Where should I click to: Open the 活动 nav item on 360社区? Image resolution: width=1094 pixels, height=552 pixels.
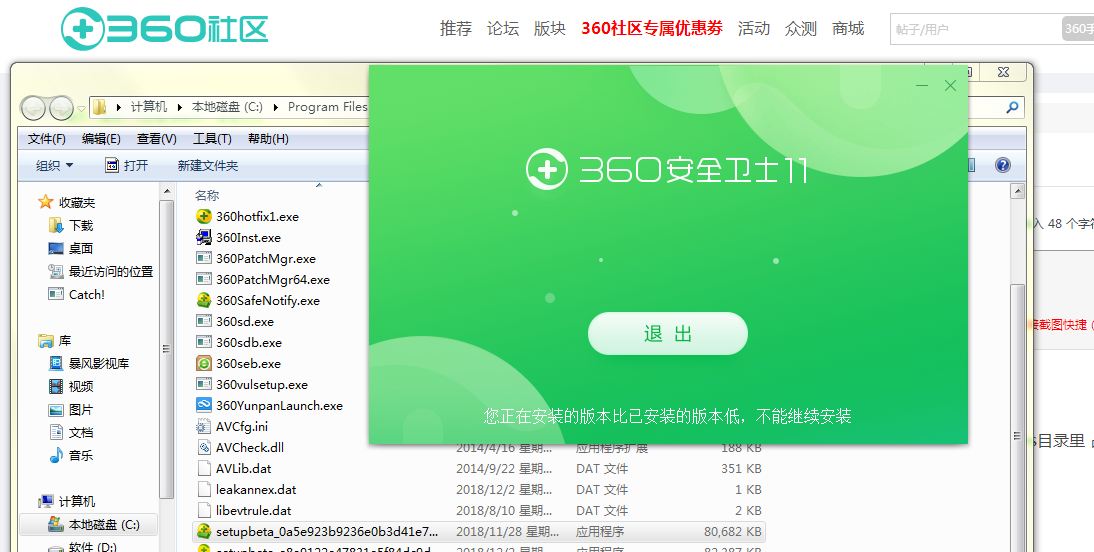[754, 29]
